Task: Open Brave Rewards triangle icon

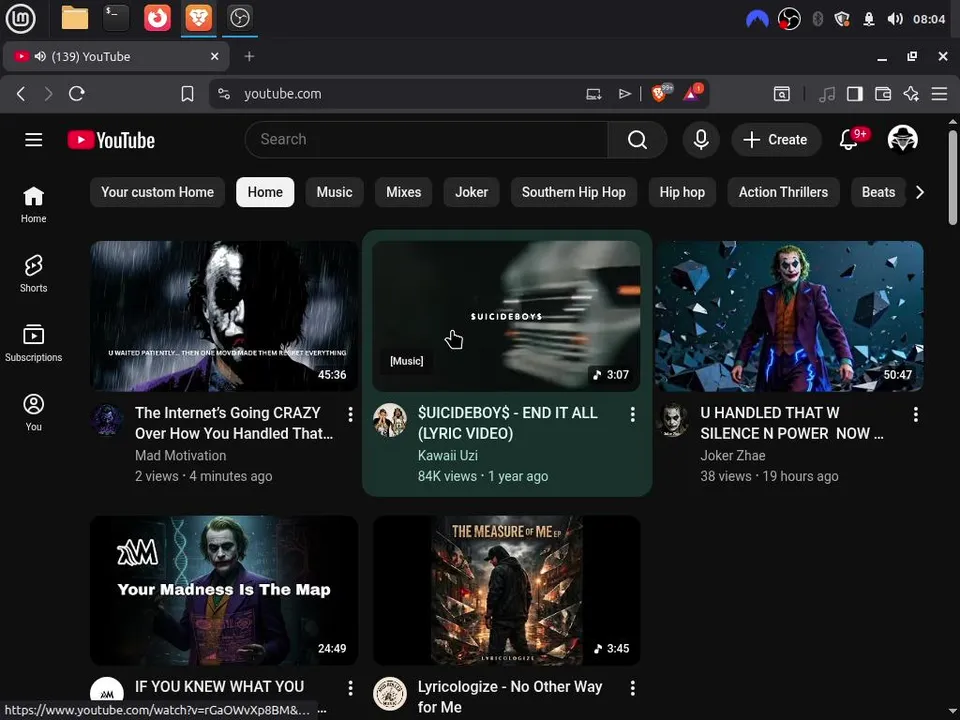Action: [x=691, y=94]
